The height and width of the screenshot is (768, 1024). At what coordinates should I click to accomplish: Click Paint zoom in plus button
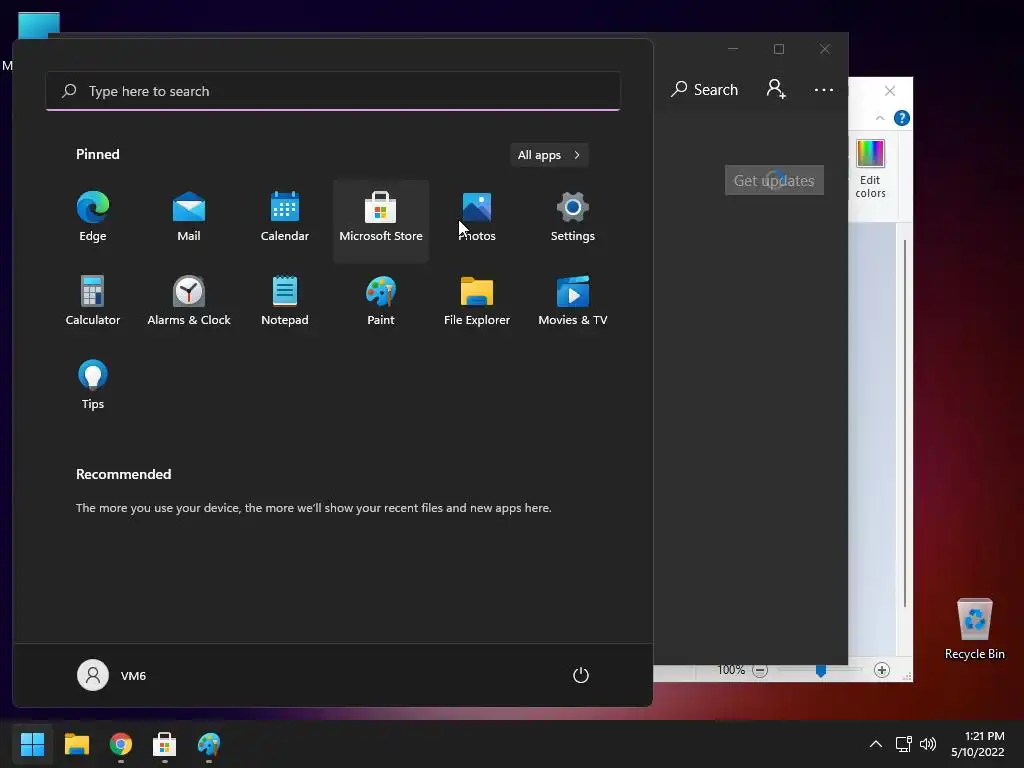tap(882, 670)
